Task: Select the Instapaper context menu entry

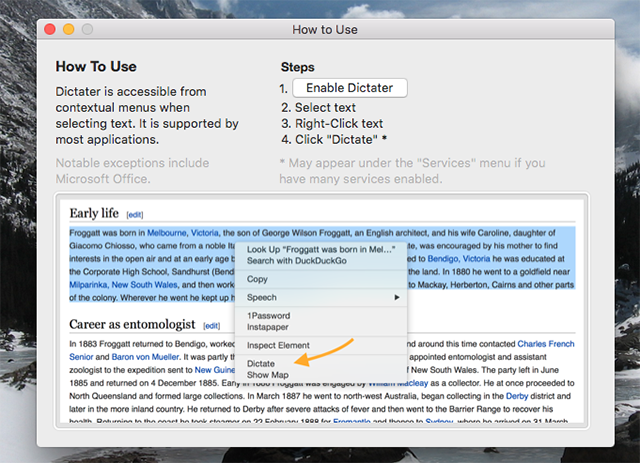Action: pos(267,327)
